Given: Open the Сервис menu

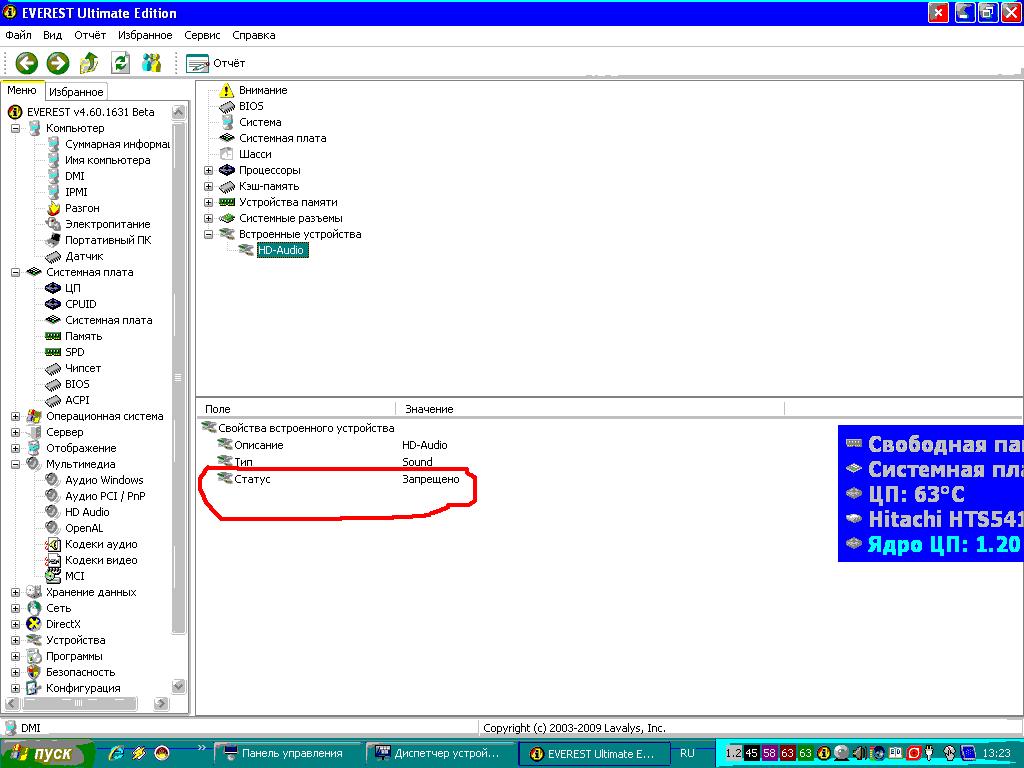Looking at the screenshot, I should [202, 35].
